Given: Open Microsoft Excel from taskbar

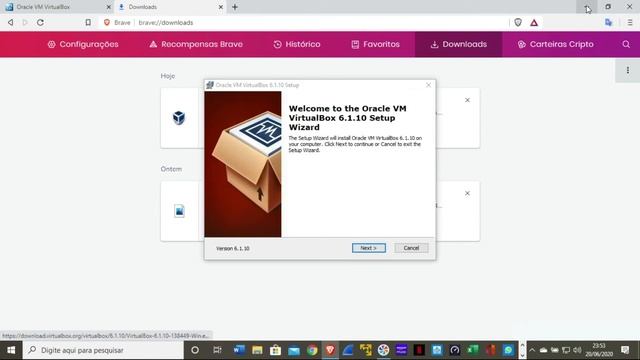Looking at the screenshot, I should (473, 350).
